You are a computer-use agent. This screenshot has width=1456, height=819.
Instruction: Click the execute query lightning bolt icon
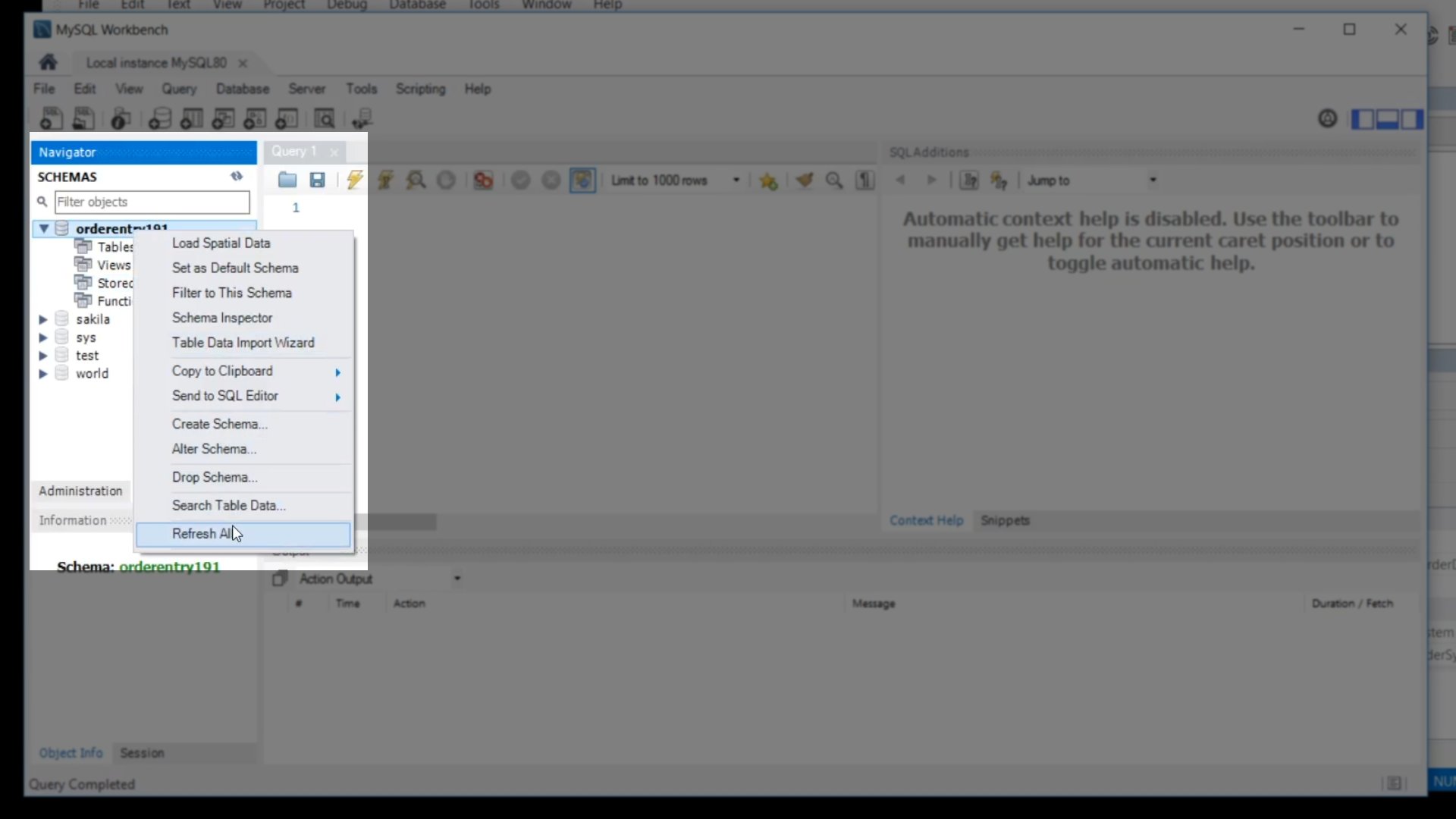(354, 180)
